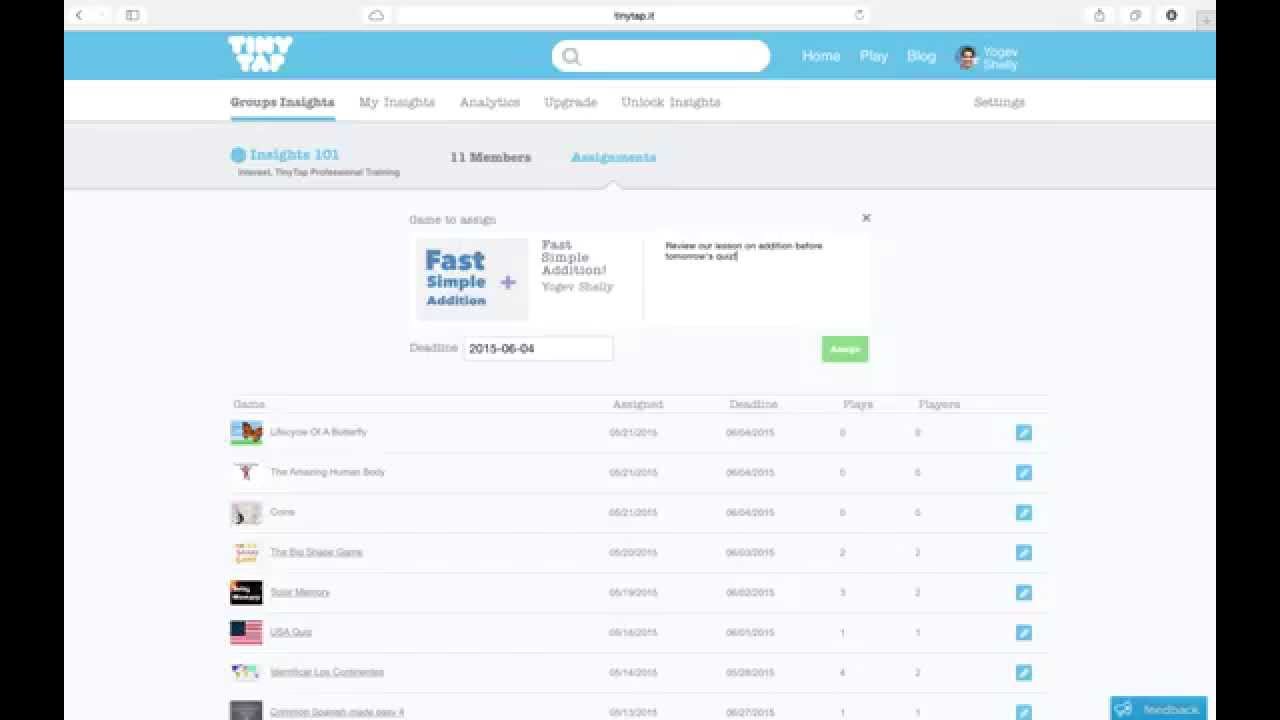Focus the TinyTap search box

tap(661, 57)
